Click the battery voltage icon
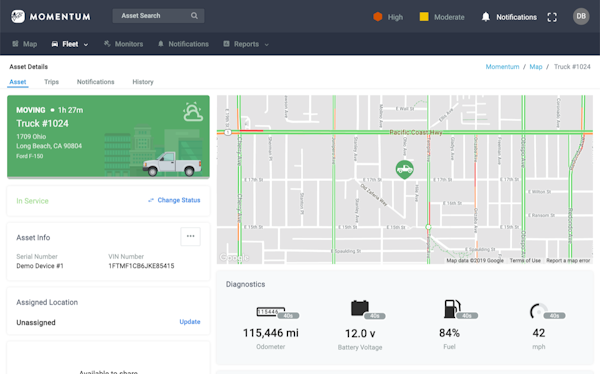This screenshot has width=600, height=374. [x=360, y=308]
